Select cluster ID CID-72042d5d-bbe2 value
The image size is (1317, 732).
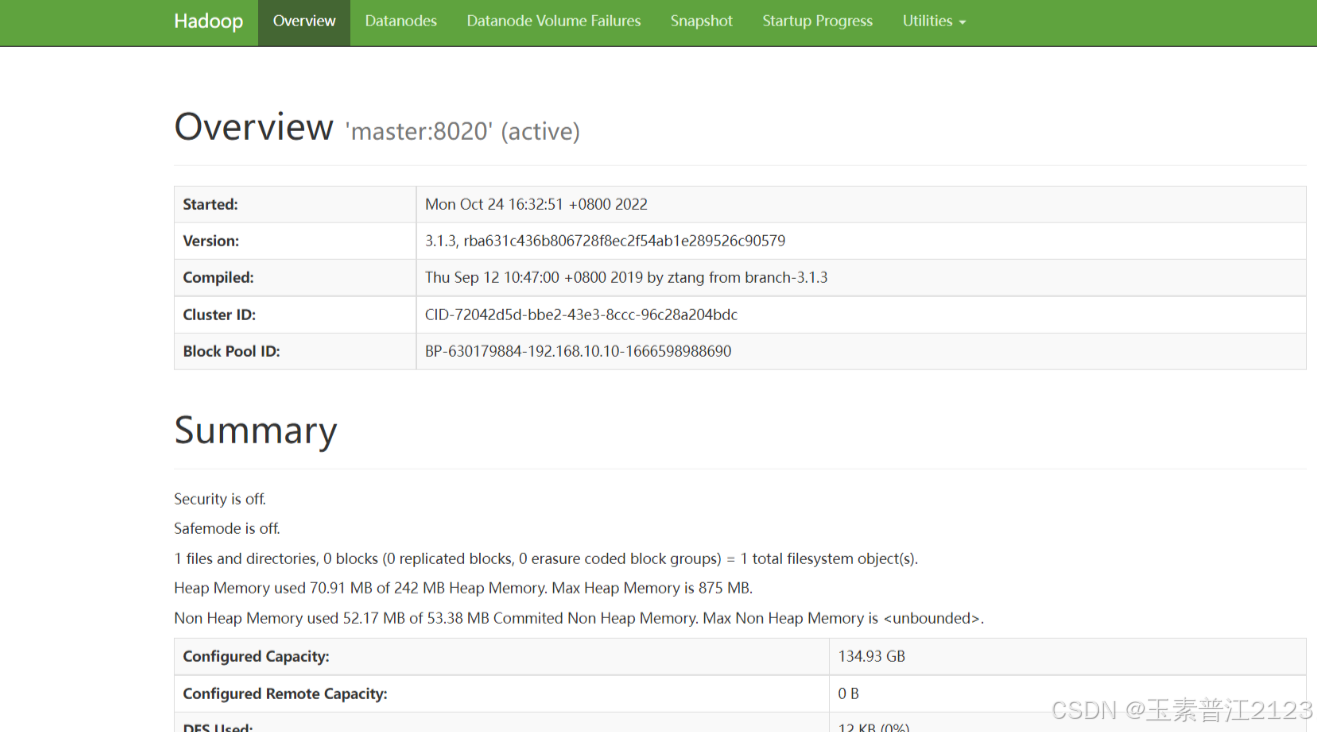(x=581, y=314)
